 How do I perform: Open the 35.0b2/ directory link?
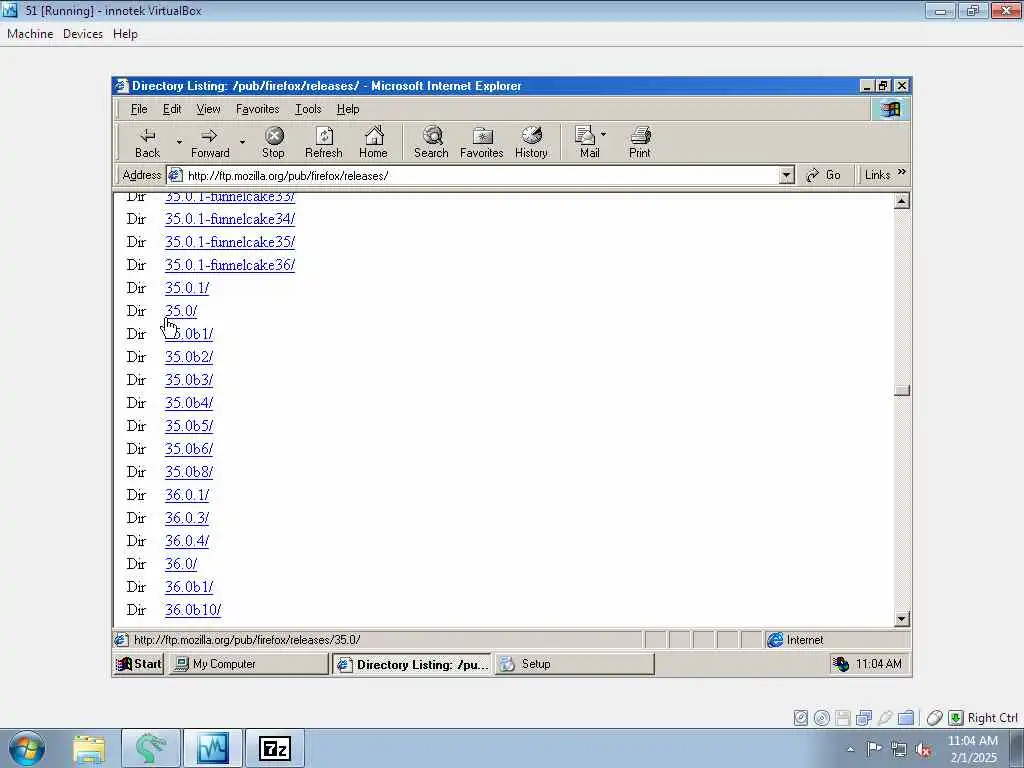pyautogui.click(x=189, y=357)
